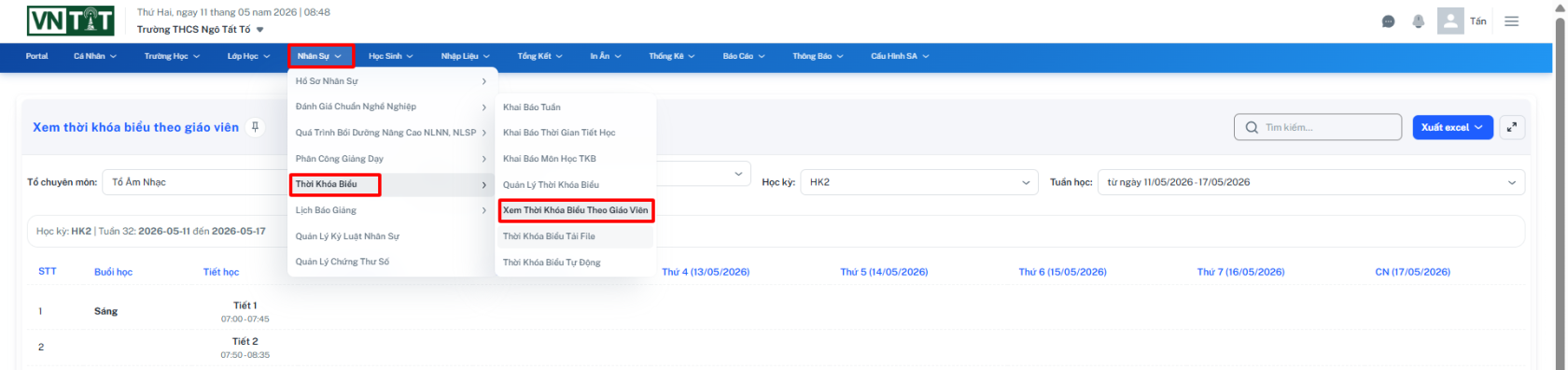This screenshot has height=370, width=1568.
Task: Pin the timetable page with pin icon
Action: tap(255, 127)
